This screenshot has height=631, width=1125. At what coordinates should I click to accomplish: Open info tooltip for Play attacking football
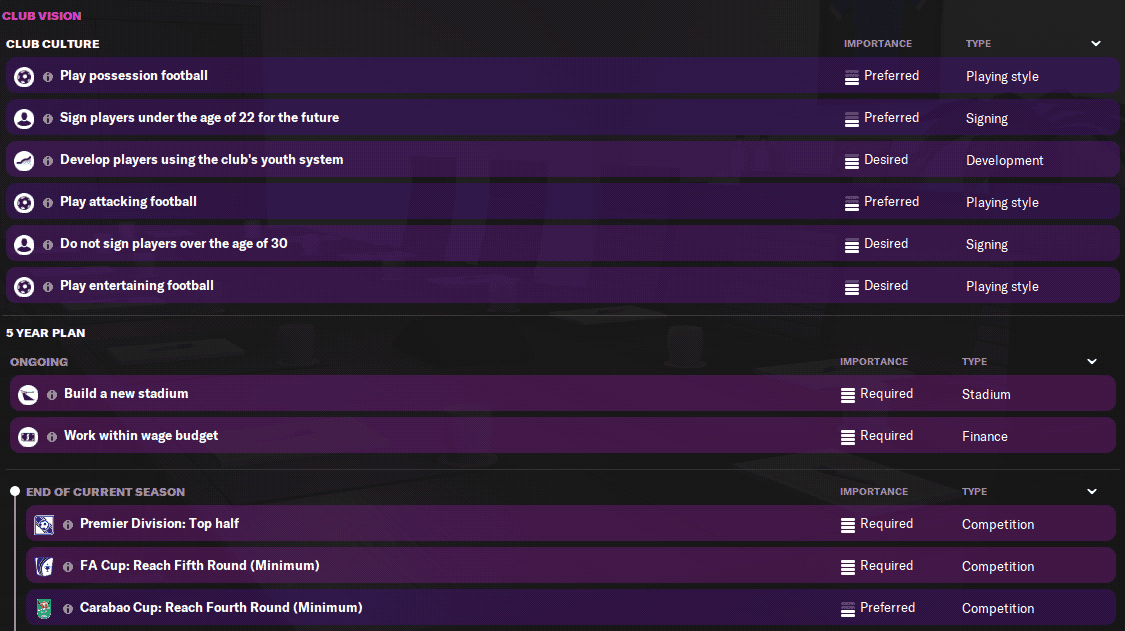(x=48, y=202)
